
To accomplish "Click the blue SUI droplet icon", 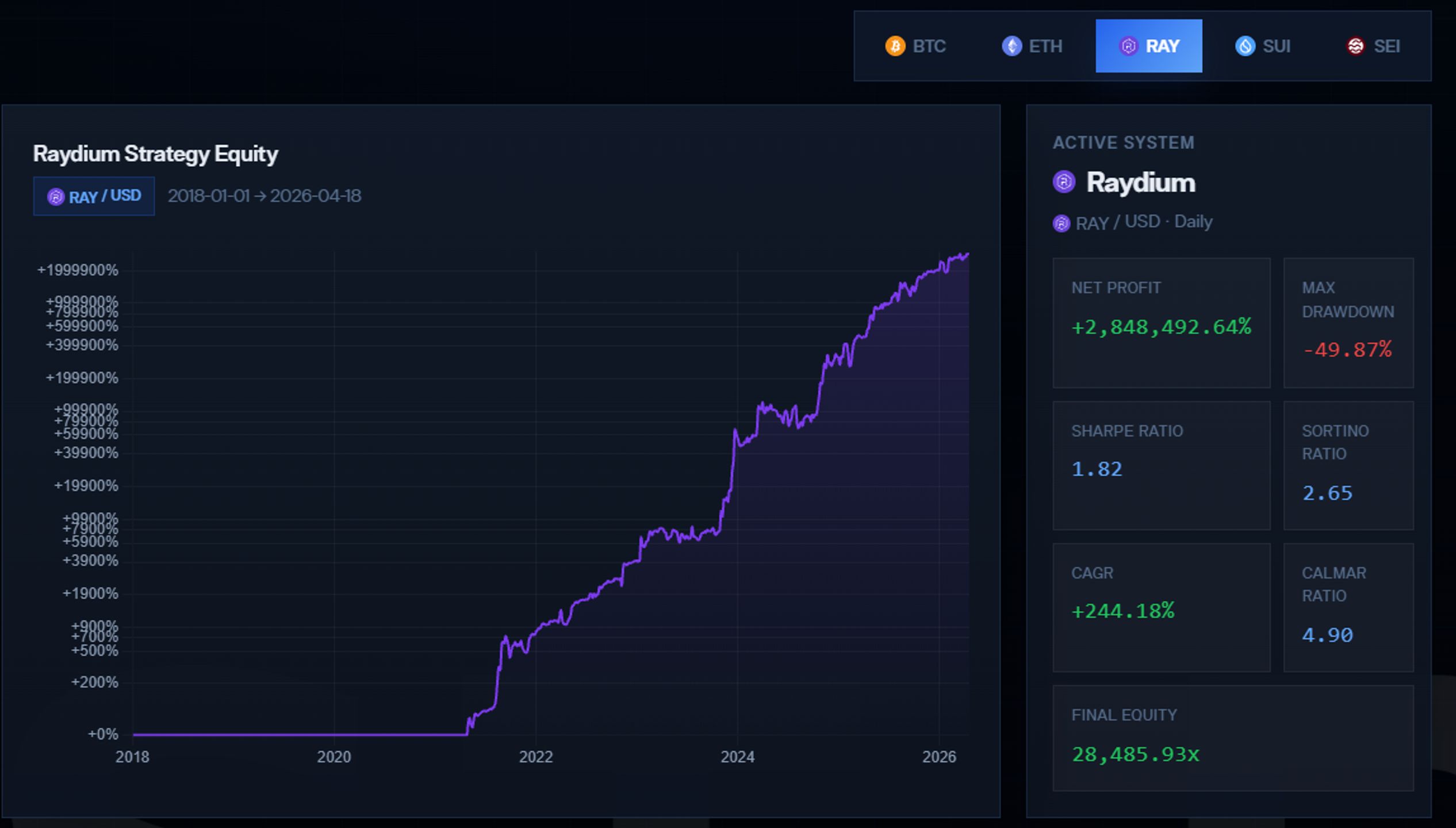I will 1246,46.
